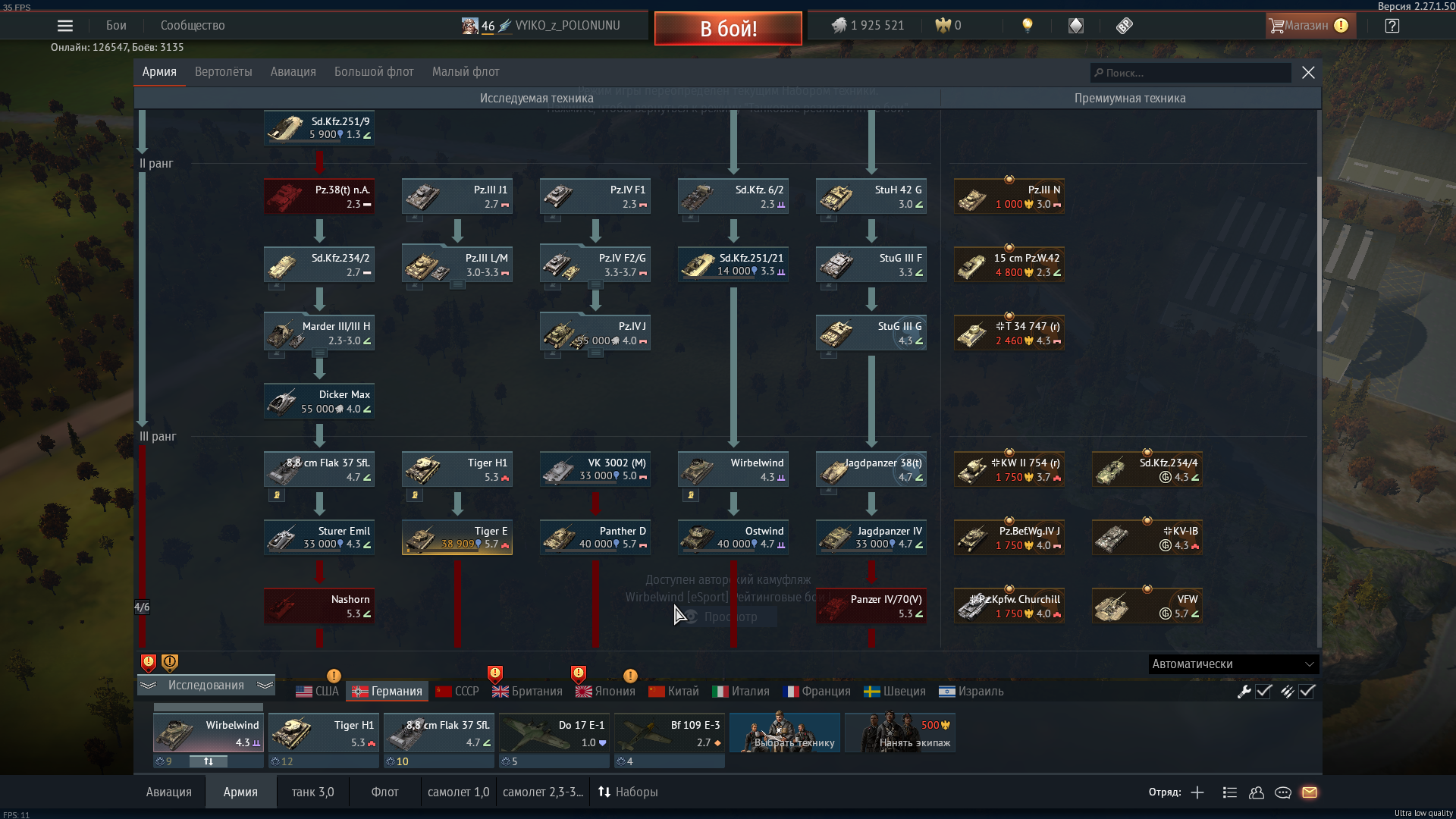Click the right chevron on Исследования bar
This screenshot has height=819, width=1456.
click(x=265, y=686)
